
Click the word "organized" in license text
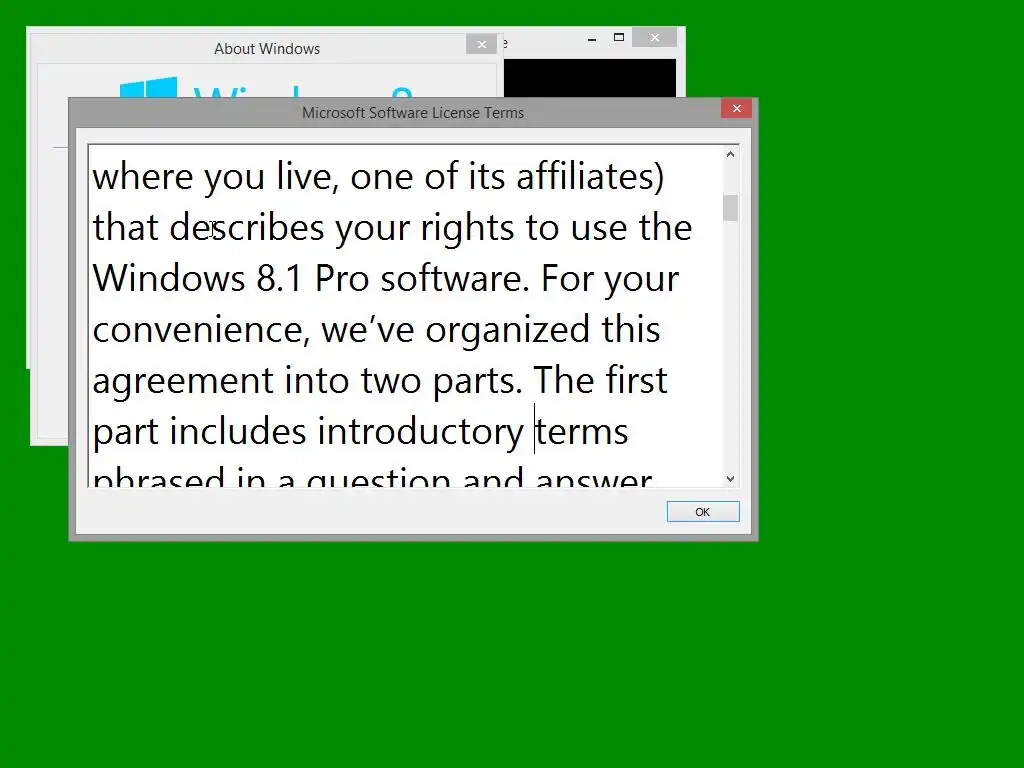click(508, 330)
